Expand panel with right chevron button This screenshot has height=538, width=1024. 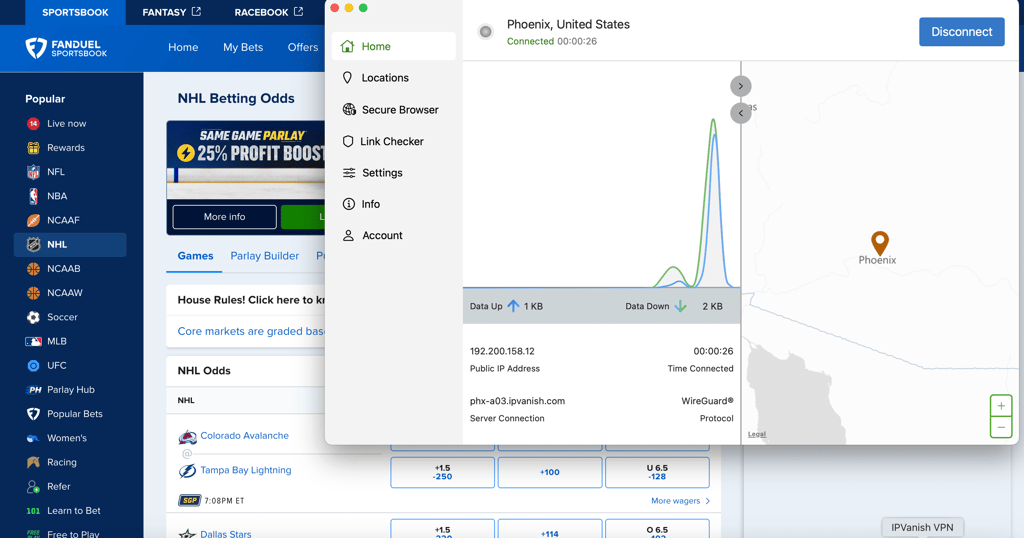(x=741, y=86)
